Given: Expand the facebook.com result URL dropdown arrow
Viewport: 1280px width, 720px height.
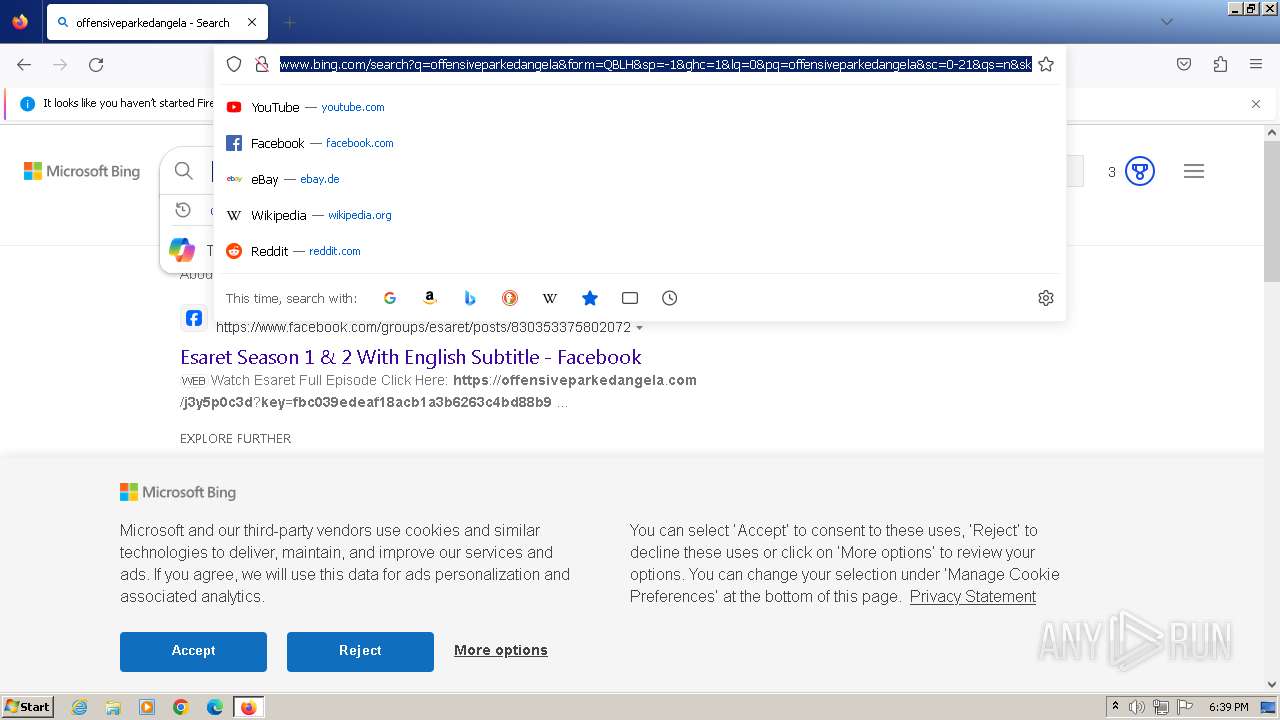Looking at the screenshot, I should click(640, 328).
